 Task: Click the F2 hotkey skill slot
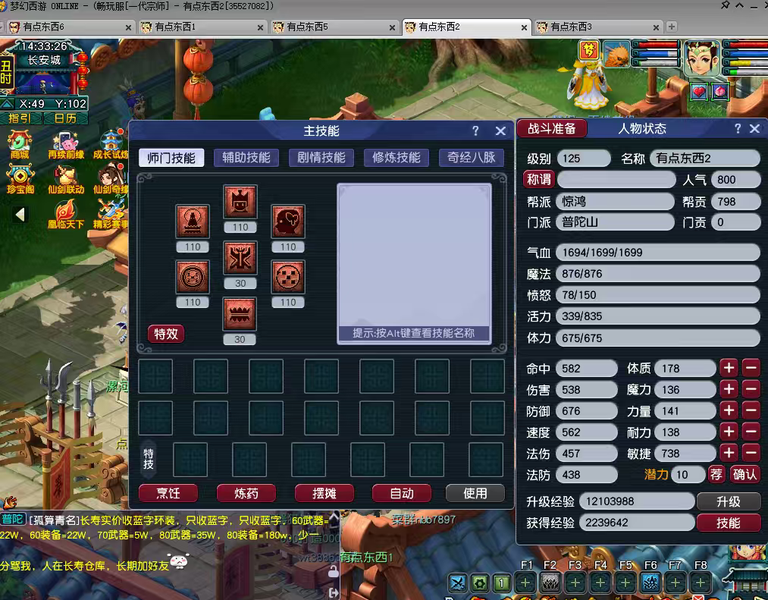[551, 582]
